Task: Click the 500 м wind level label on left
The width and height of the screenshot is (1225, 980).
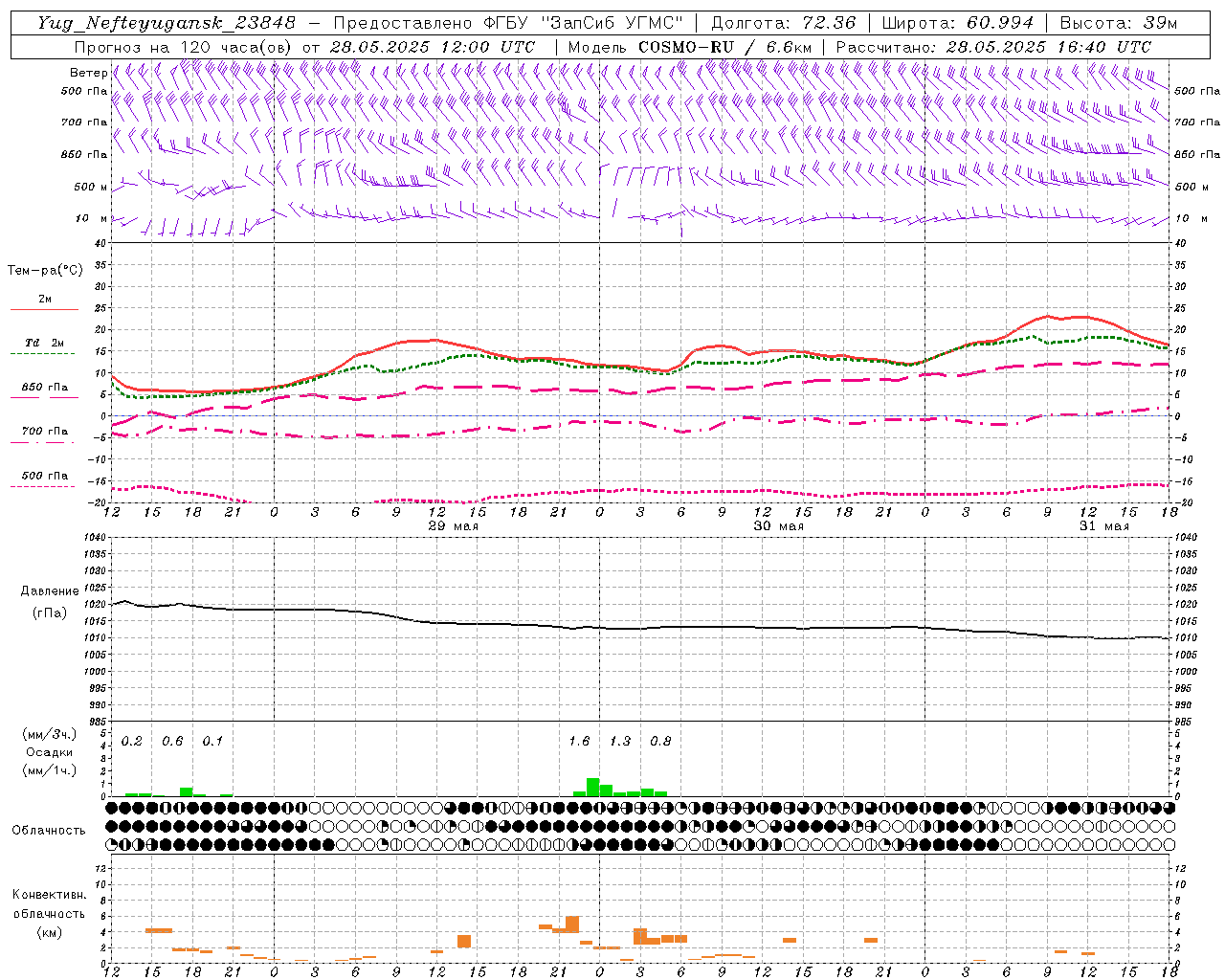Action: pos(91,187)
